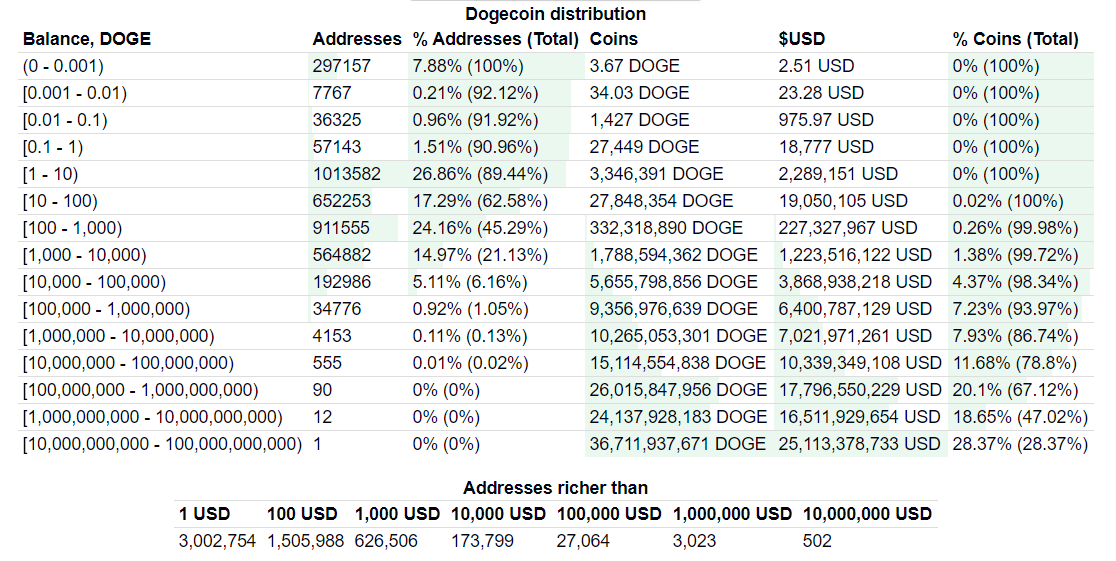This screenshot has height=561, width=1116.
Task: Click the '227,327,967 USD' value
Action: click(x=848, y=229)
